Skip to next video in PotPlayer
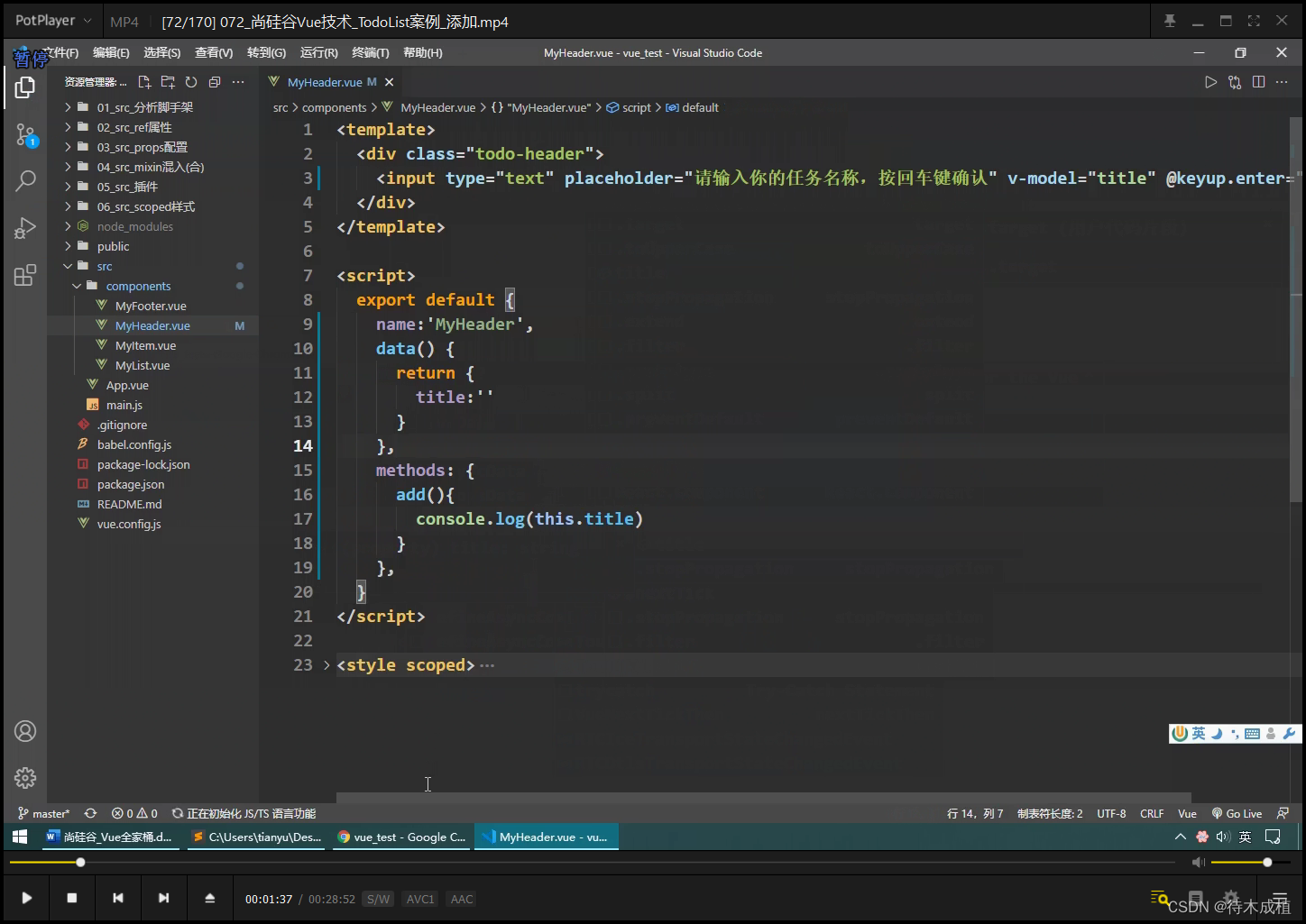The image size is (1306, 924). coord(163,898)
